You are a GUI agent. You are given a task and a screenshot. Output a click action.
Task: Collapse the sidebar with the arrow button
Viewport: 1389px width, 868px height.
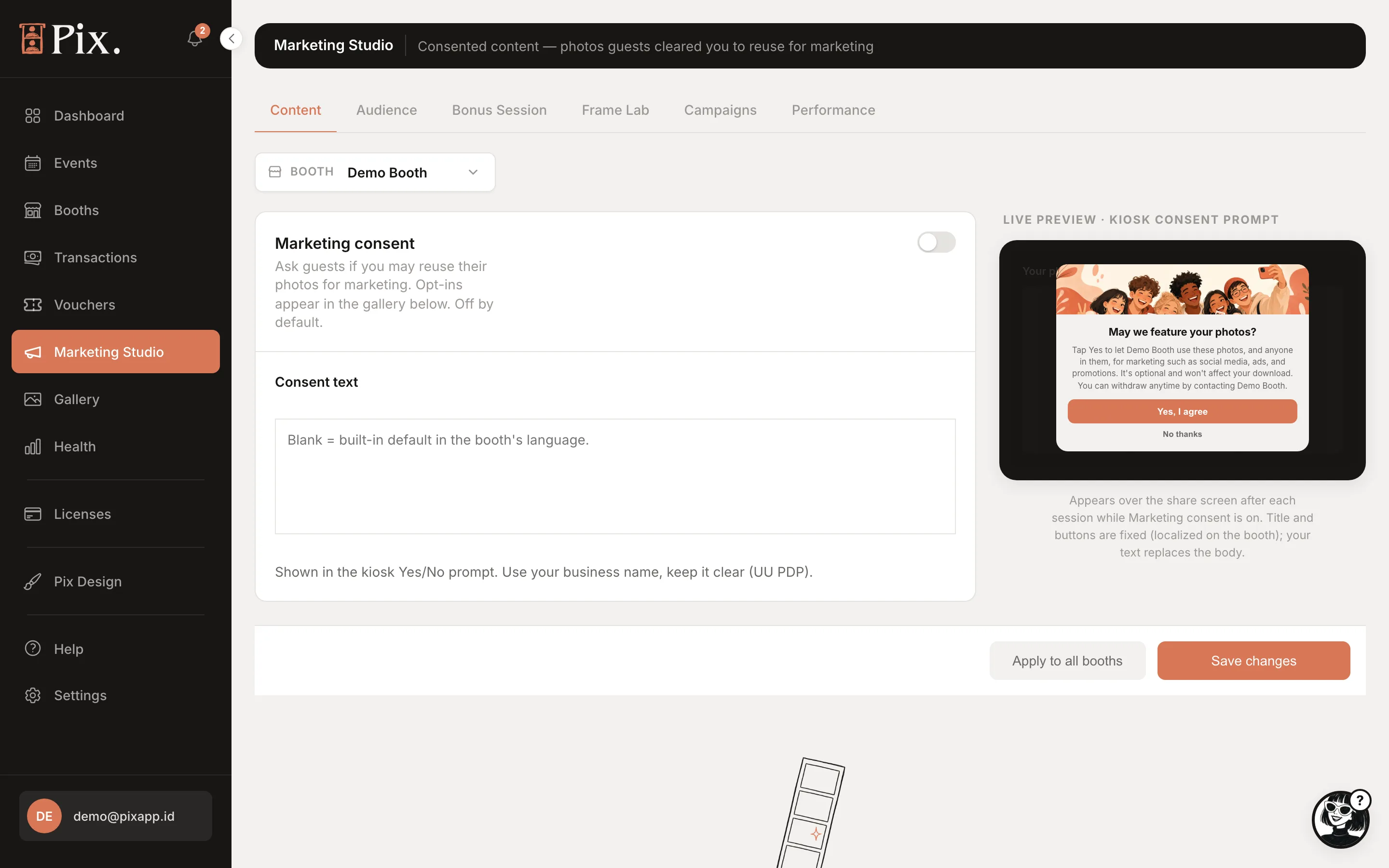(x=231, y=39)
